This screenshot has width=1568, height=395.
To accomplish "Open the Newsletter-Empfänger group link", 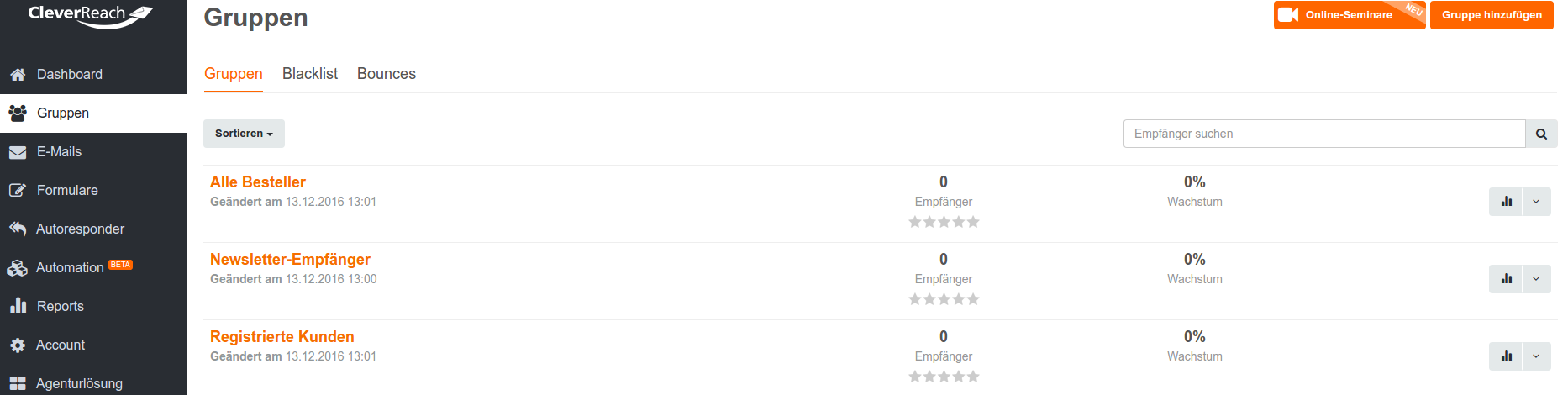I will tap(290, 260).
